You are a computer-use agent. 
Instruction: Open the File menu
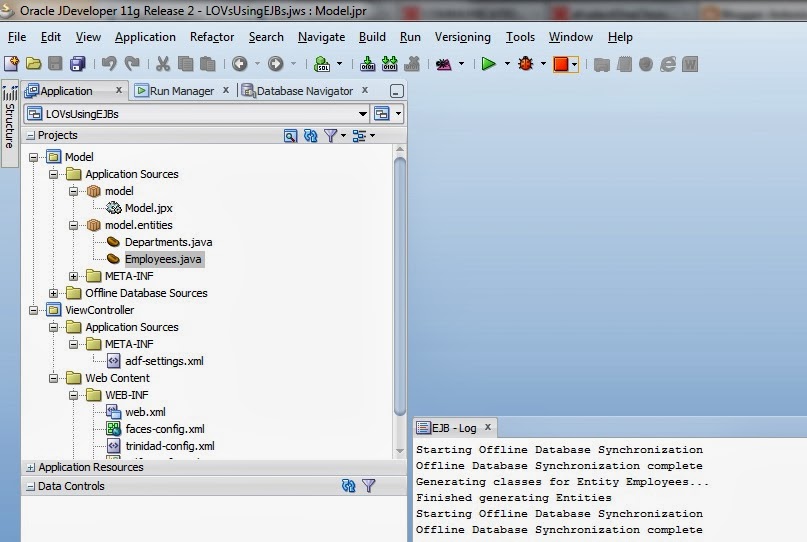(x=17, y=37)
